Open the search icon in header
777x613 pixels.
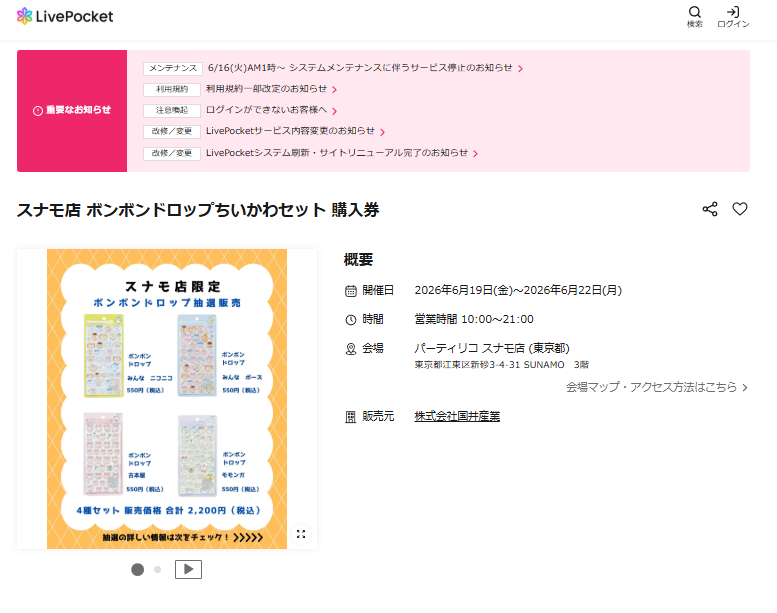(695, 17)
